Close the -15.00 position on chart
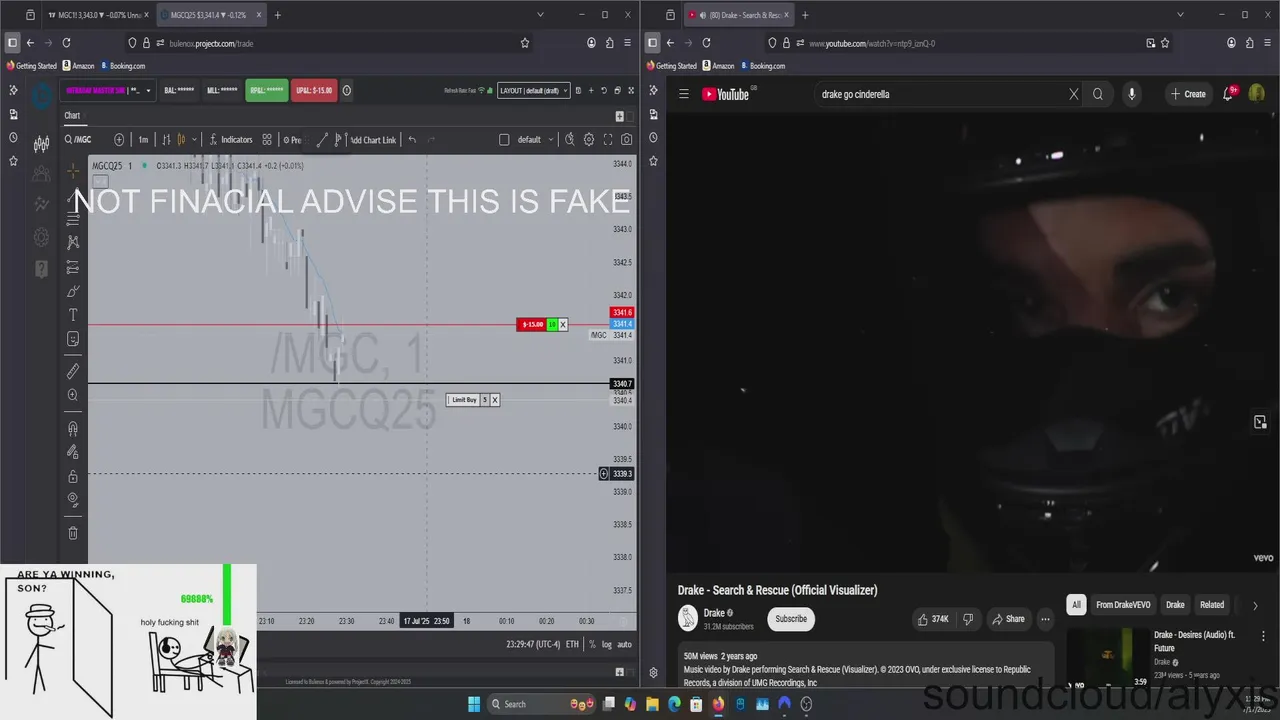1280x720 pixels. [x=562, y=324]
